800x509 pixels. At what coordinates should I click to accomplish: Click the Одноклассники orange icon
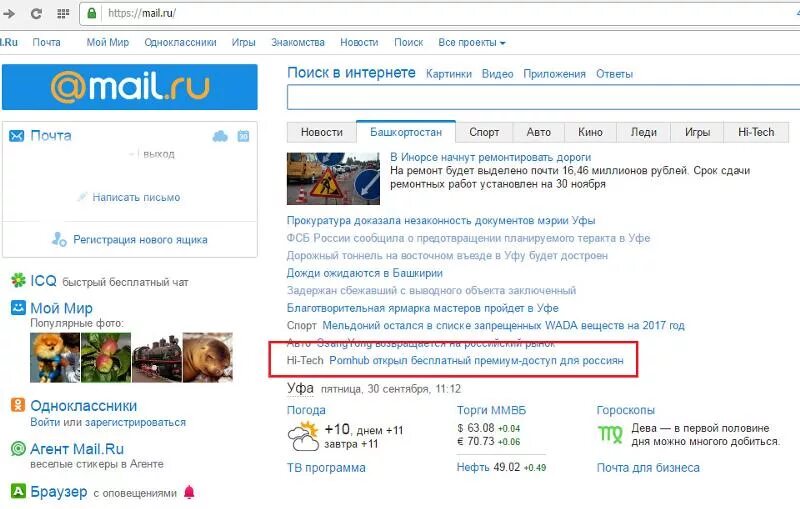[18, 405]
